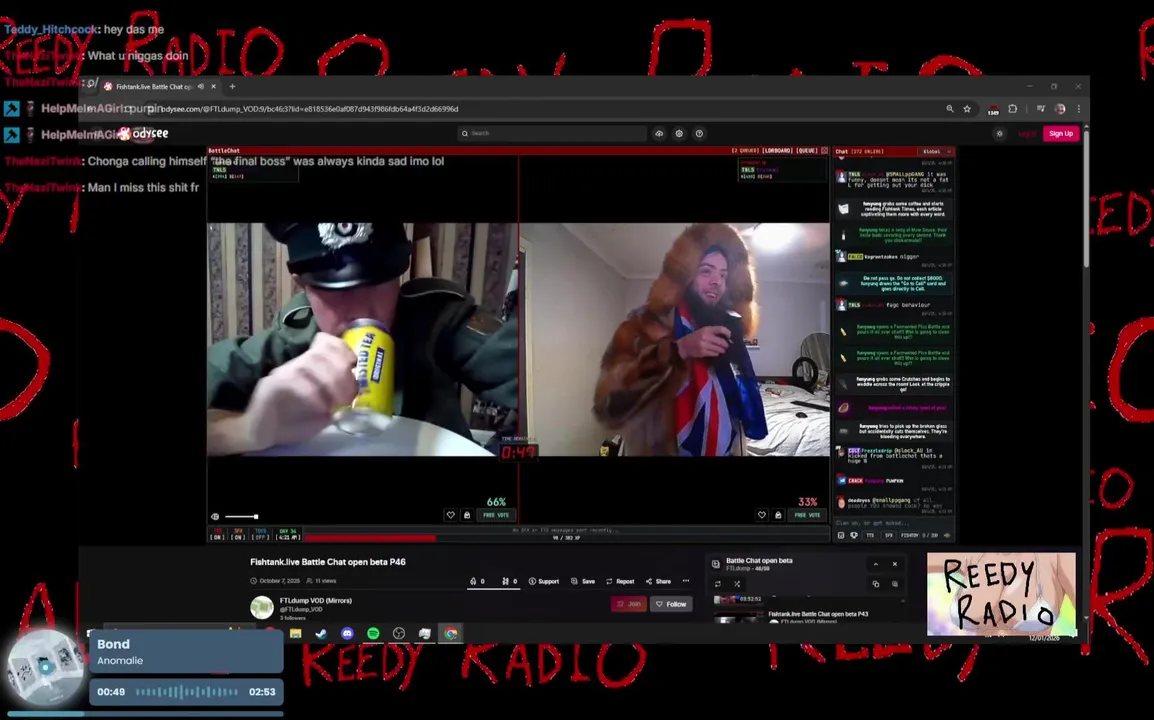Adjust the embedded stream volume slider
The width and height of the screenshot is (1154, 720).
click(x=241, y=517)
